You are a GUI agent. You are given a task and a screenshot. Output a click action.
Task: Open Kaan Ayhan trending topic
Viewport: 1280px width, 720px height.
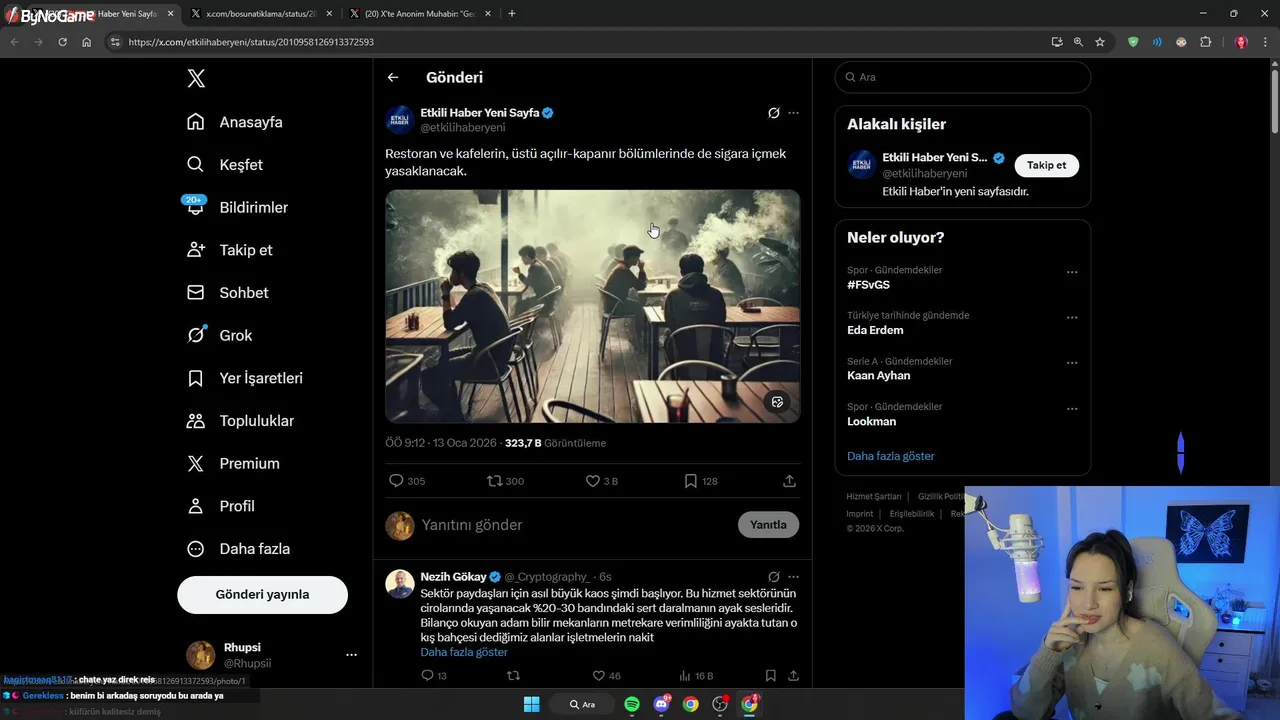(878, 376)
